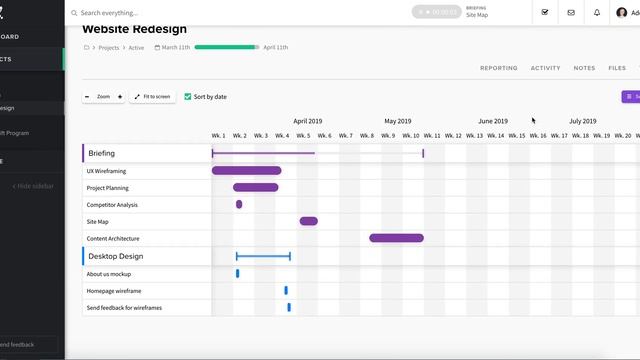Click the Send feedback for wireframes marker
The image size is (640, 360).
tap(289, 307)
